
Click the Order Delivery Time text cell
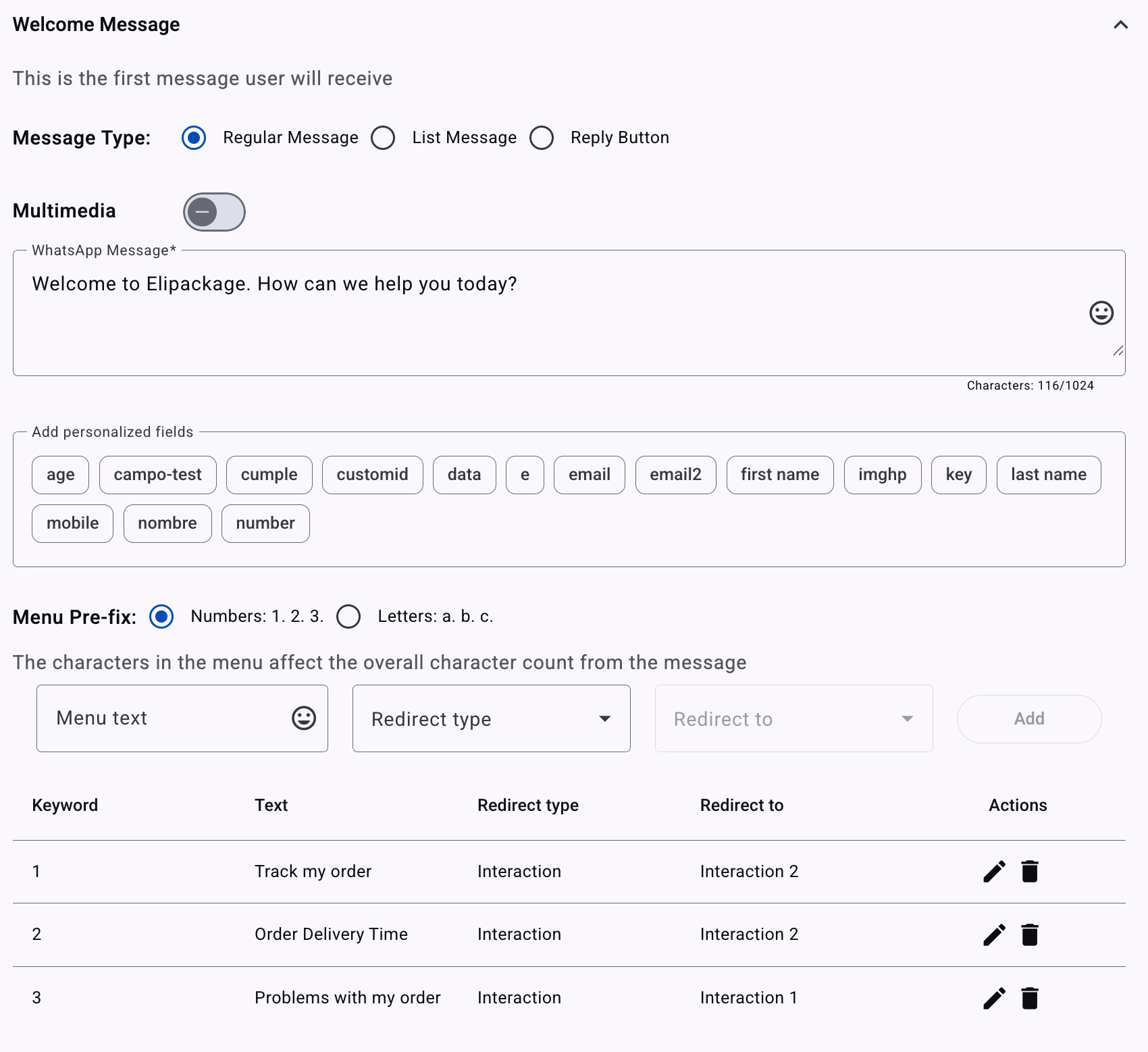click(x=332, y=935)
